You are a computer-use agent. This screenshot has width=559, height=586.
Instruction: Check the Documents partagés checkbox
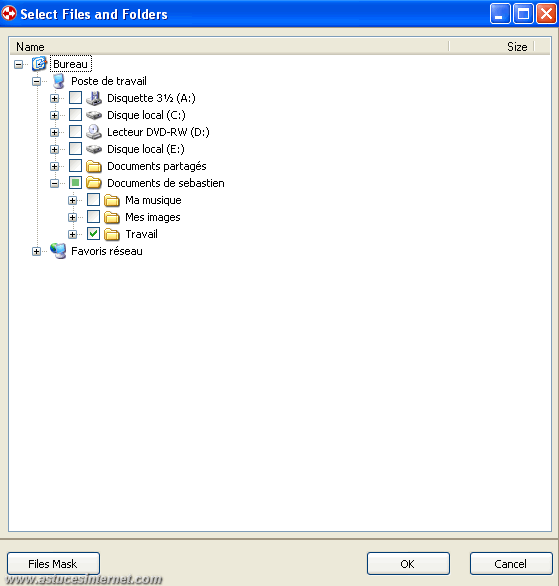click(x=75, y=166)
